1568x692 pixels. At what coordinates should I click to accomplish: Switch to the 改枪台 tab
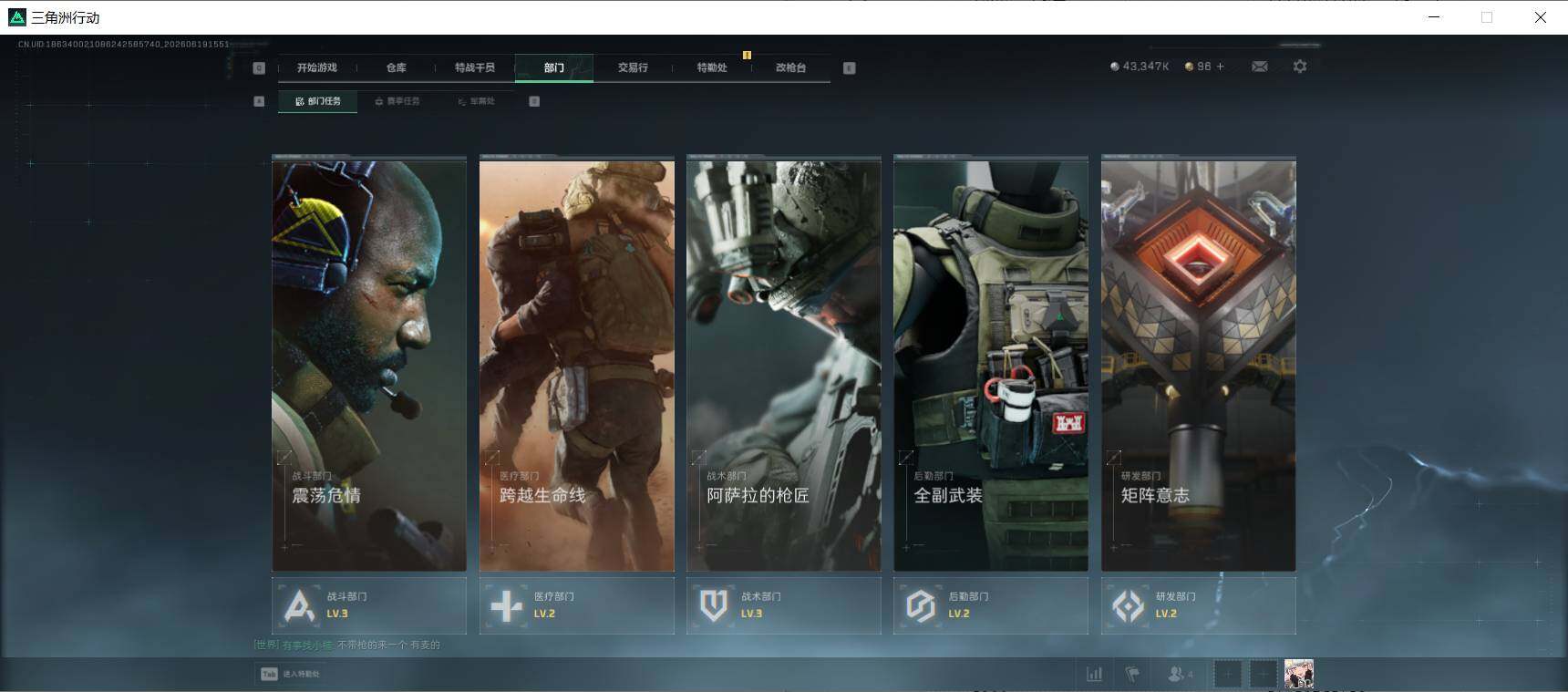[790, 67]
